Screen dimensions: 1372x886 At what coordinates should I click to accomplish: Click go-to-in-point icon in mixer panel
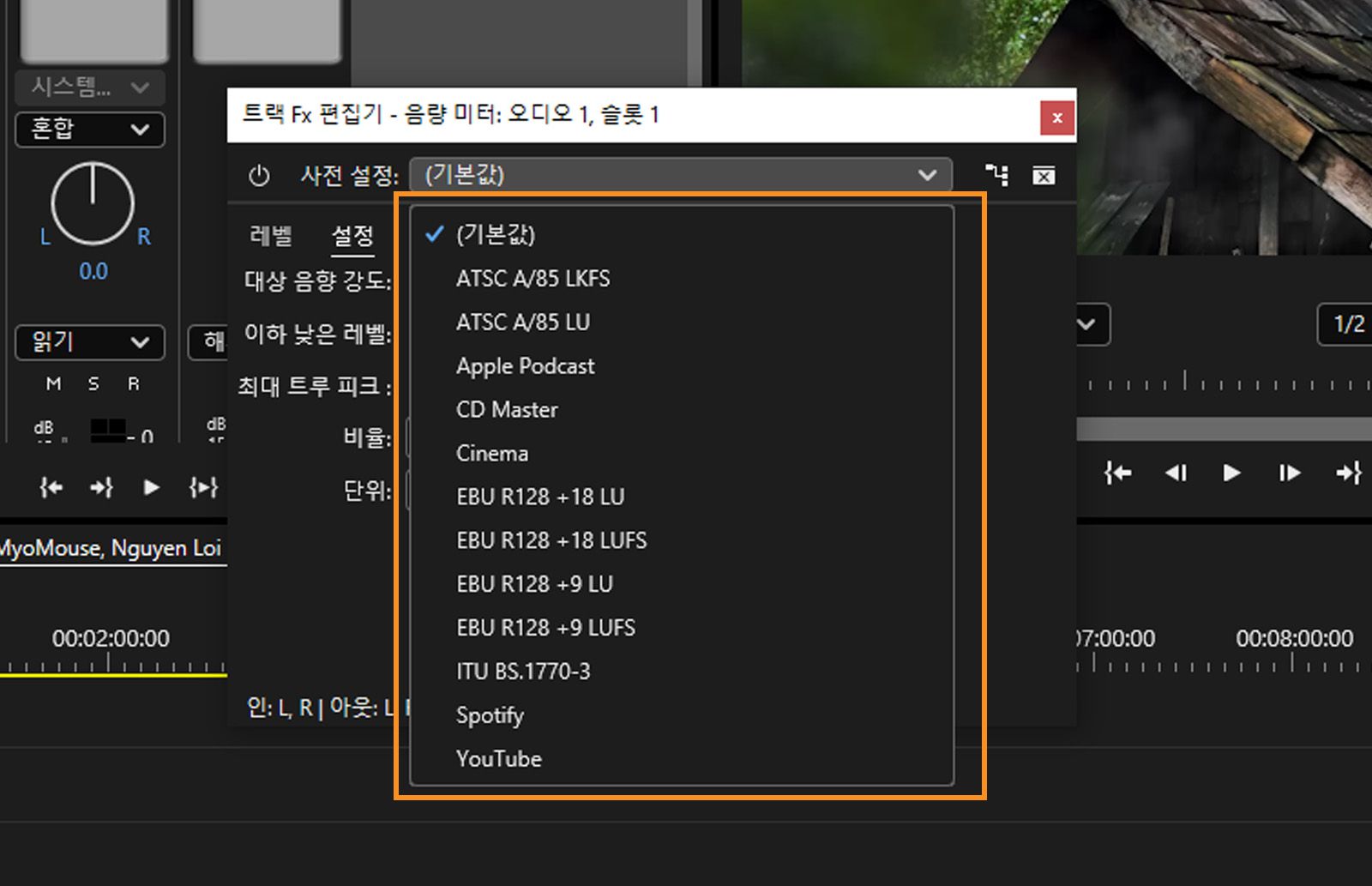(51, 487)
